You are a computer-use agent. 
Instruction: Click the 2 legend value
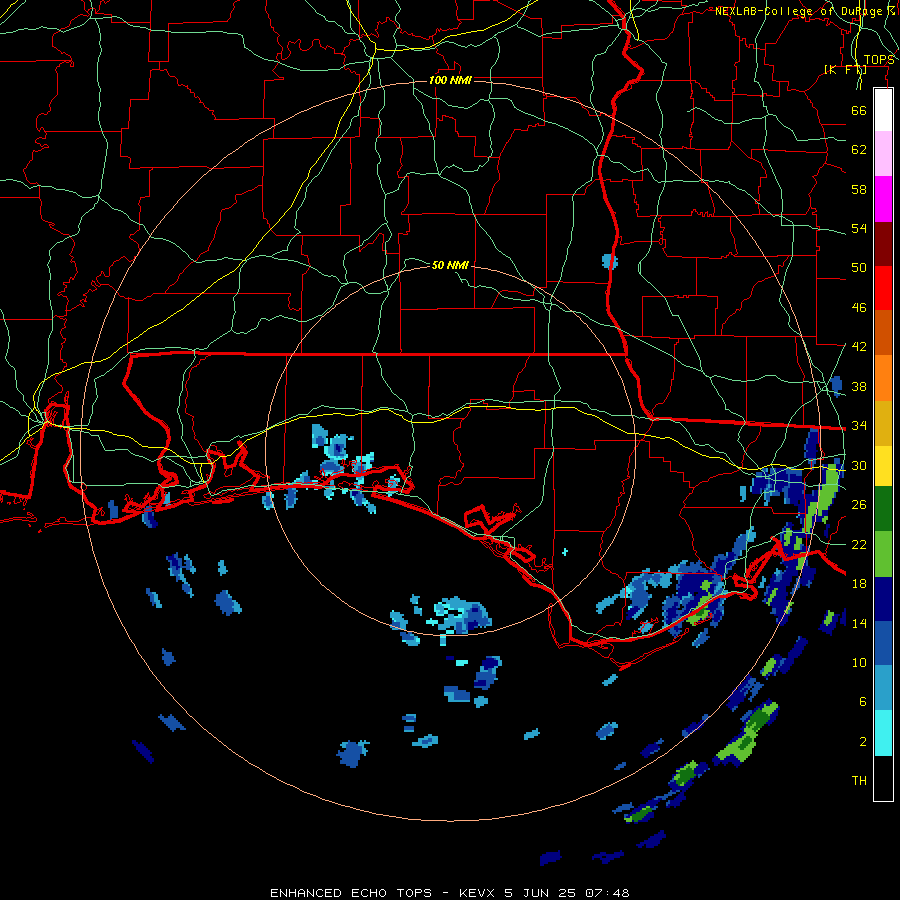(x=863, y=742)
